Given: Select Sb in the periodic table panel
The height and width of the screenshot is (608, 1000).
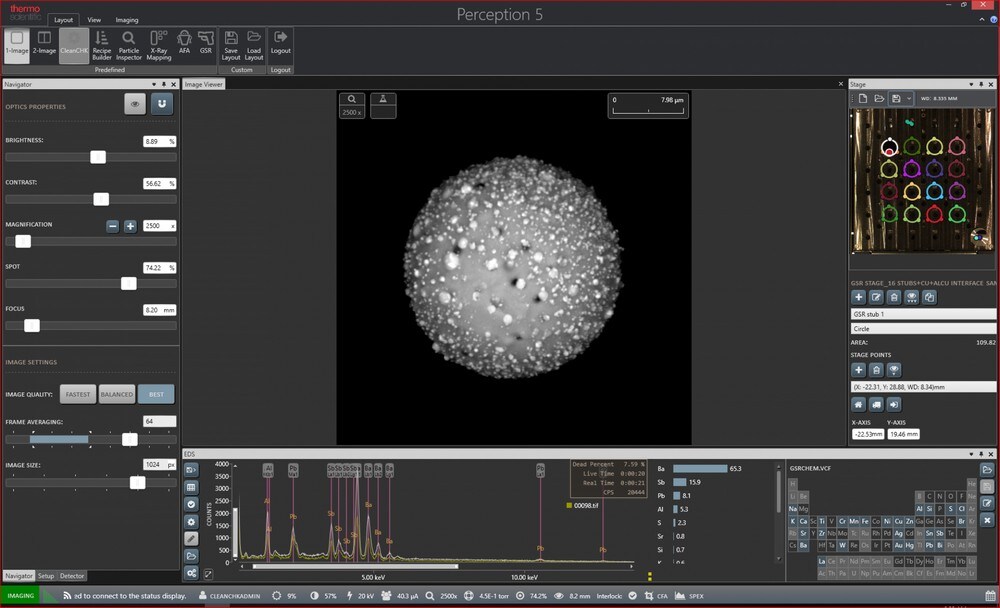Looking at the screenshot, I should (938, 533).
